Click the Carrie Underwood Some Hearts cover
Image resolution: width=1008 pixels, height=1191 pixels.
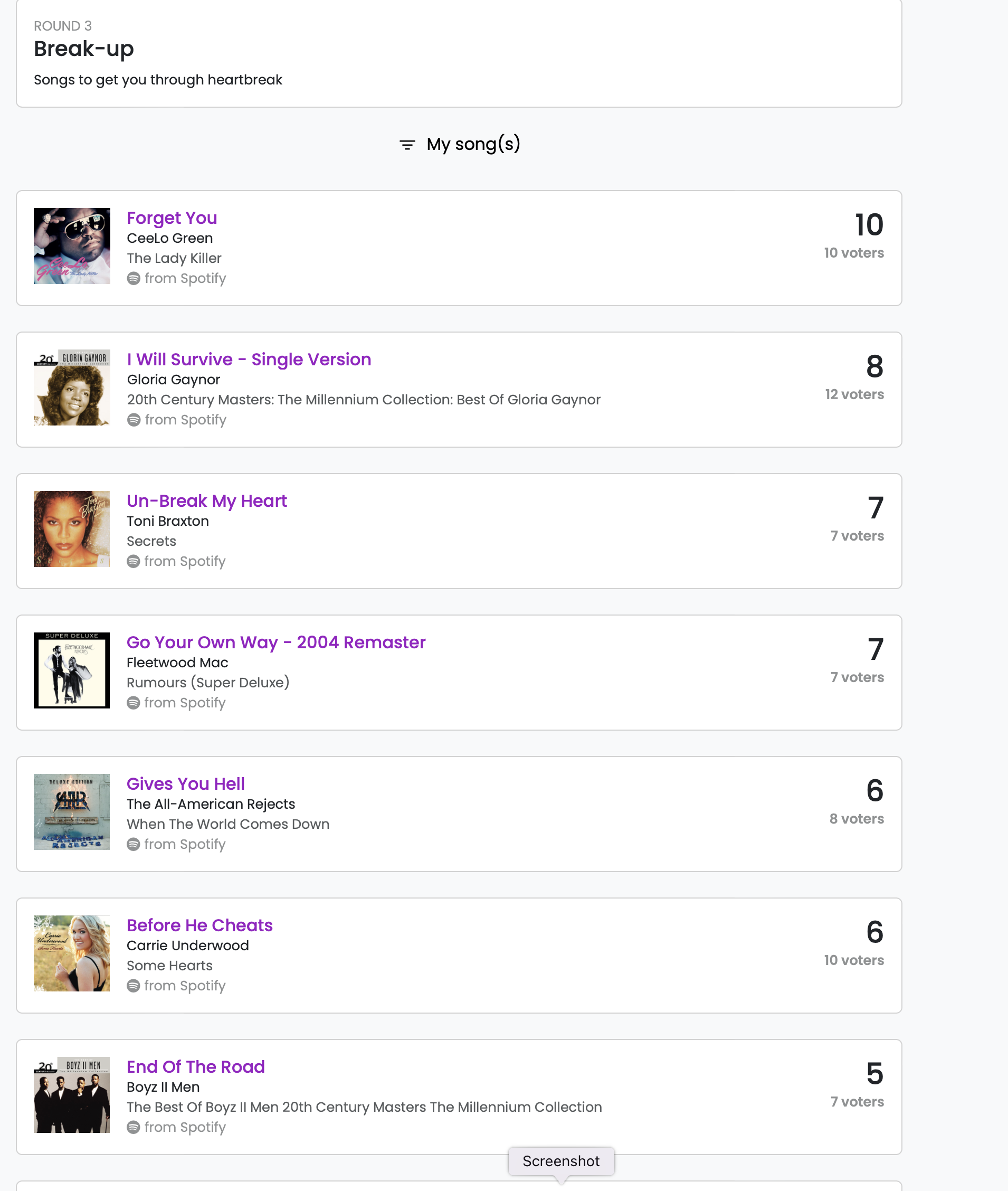tap(72, 953)
